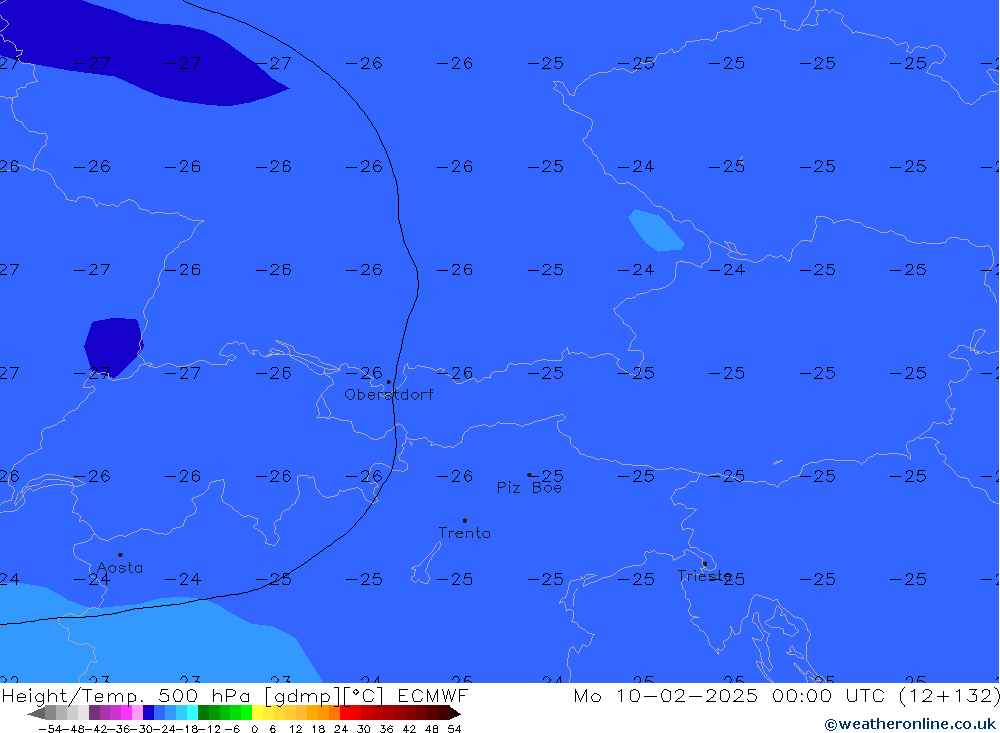The height and width of the screenshot is (733, 1000).
Task: Click the '54' legend scale label
Action: click(x=454, y=729)
